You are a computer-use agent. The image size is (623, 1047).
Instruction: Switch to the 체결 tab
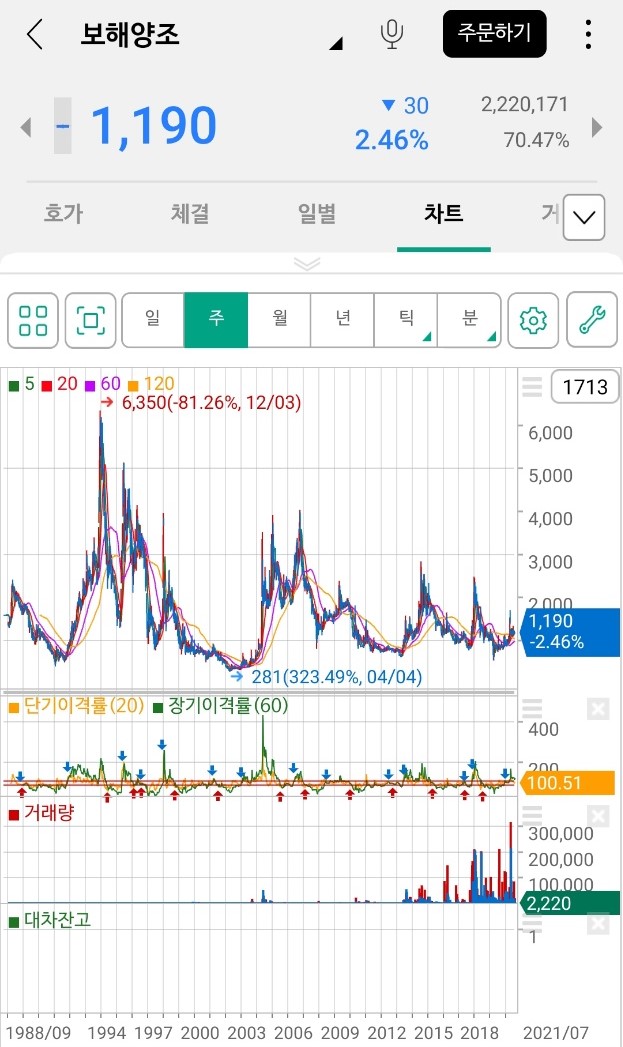[x=190, y=214]
